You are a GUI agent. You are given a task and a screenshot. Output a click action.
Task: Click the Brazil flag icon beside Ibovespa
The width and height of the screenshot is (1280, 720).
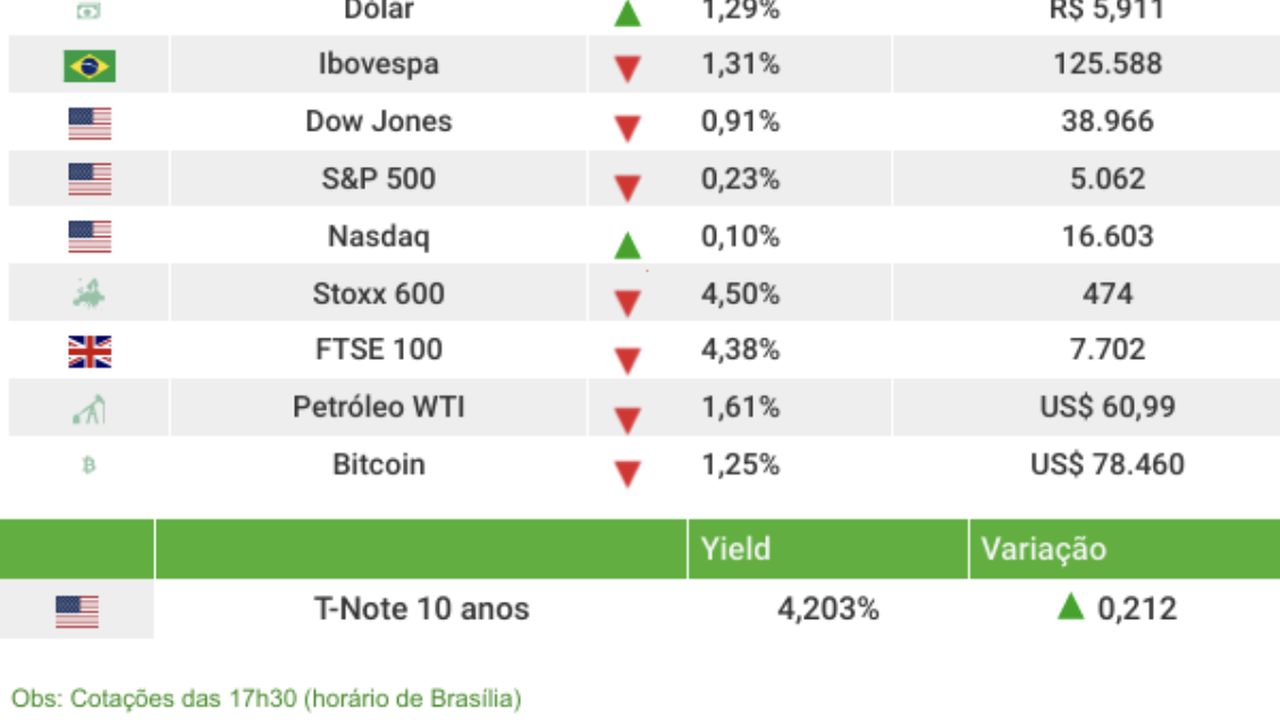(x=89, y=66)
